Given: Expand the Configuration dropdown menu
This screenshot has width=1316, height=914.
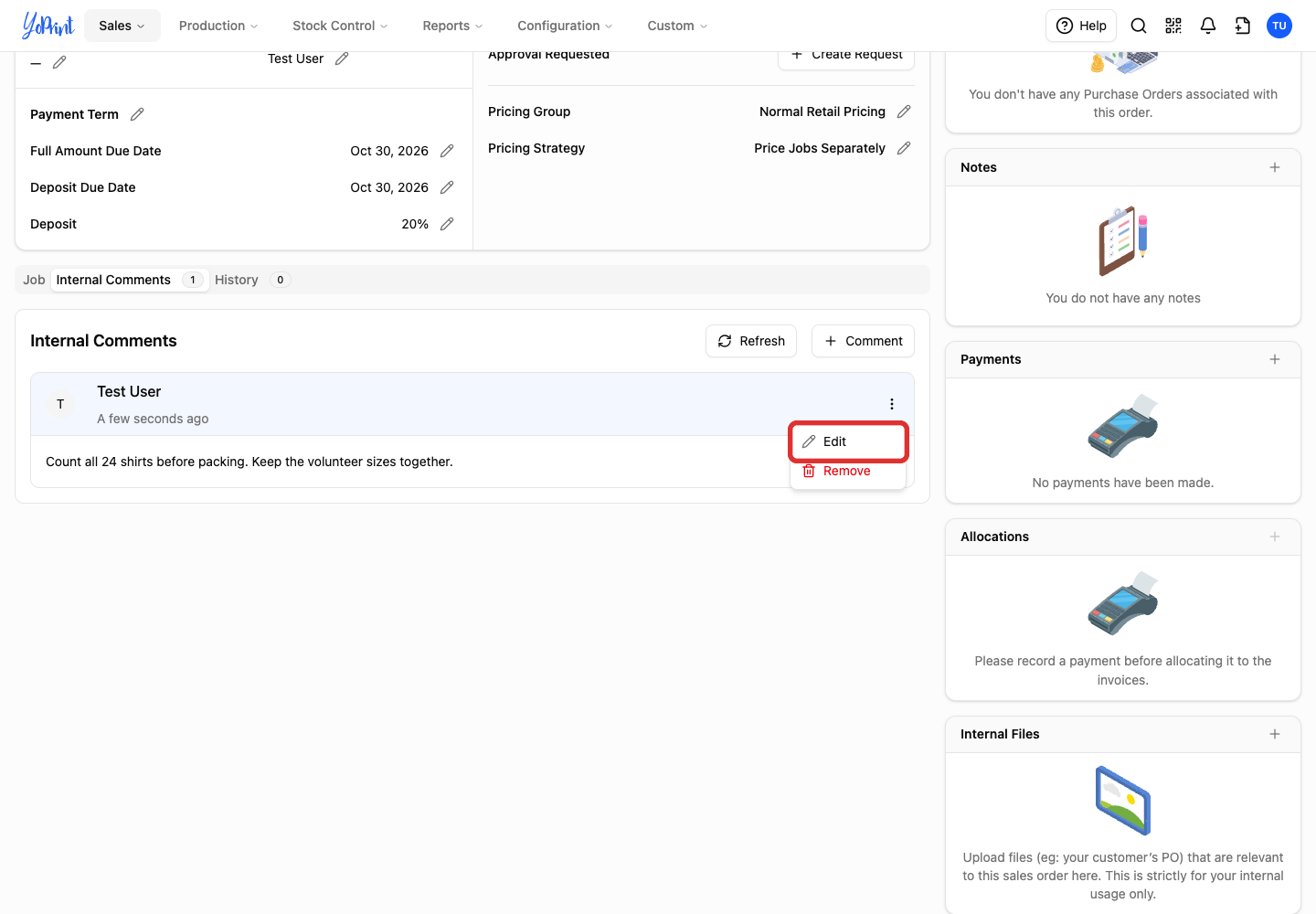Looking at the screenshot, I should pyautogui.click(x=565, y=26).
